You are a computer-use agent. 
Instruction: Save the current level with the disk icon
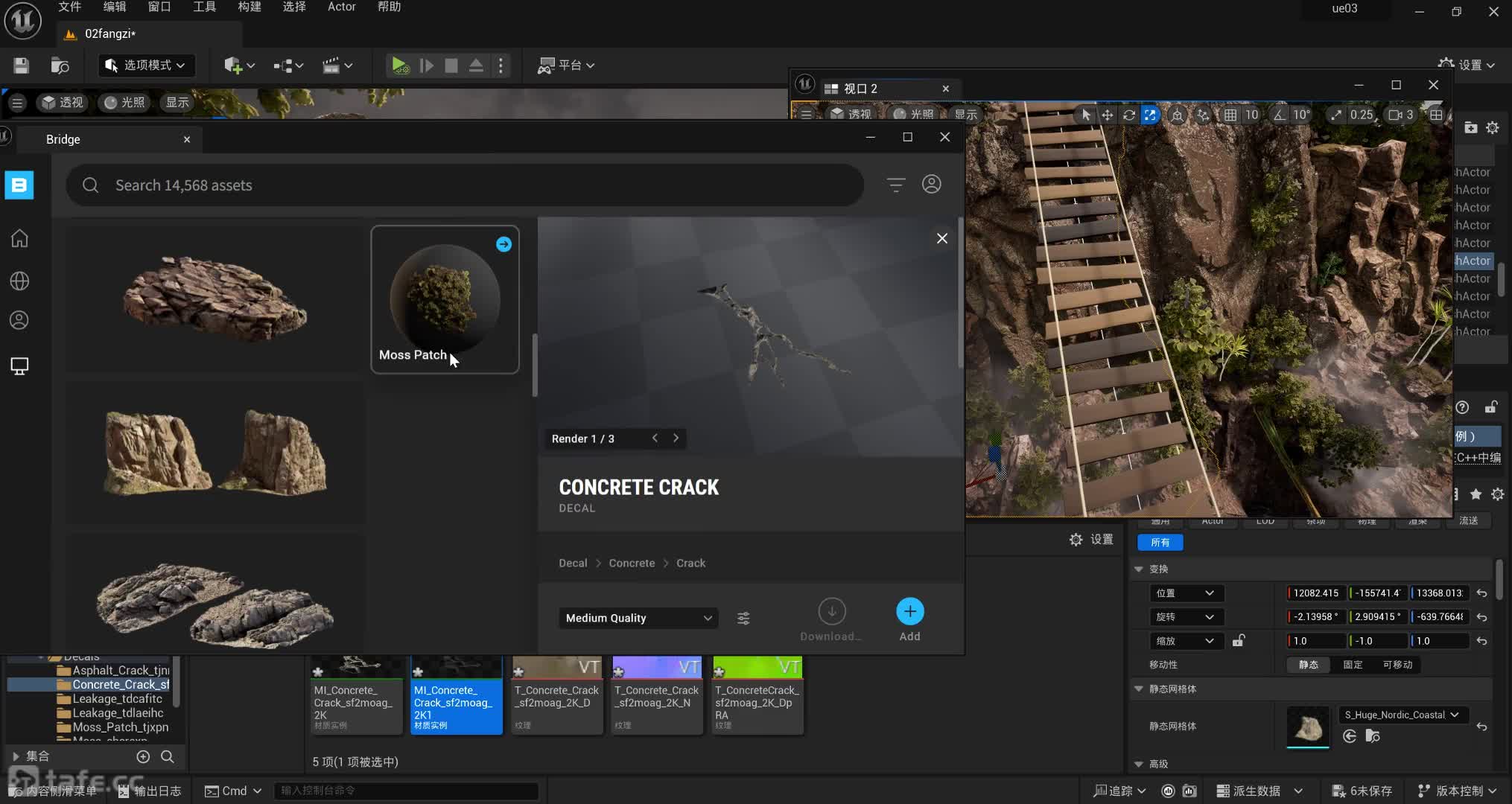coord(21,66)
